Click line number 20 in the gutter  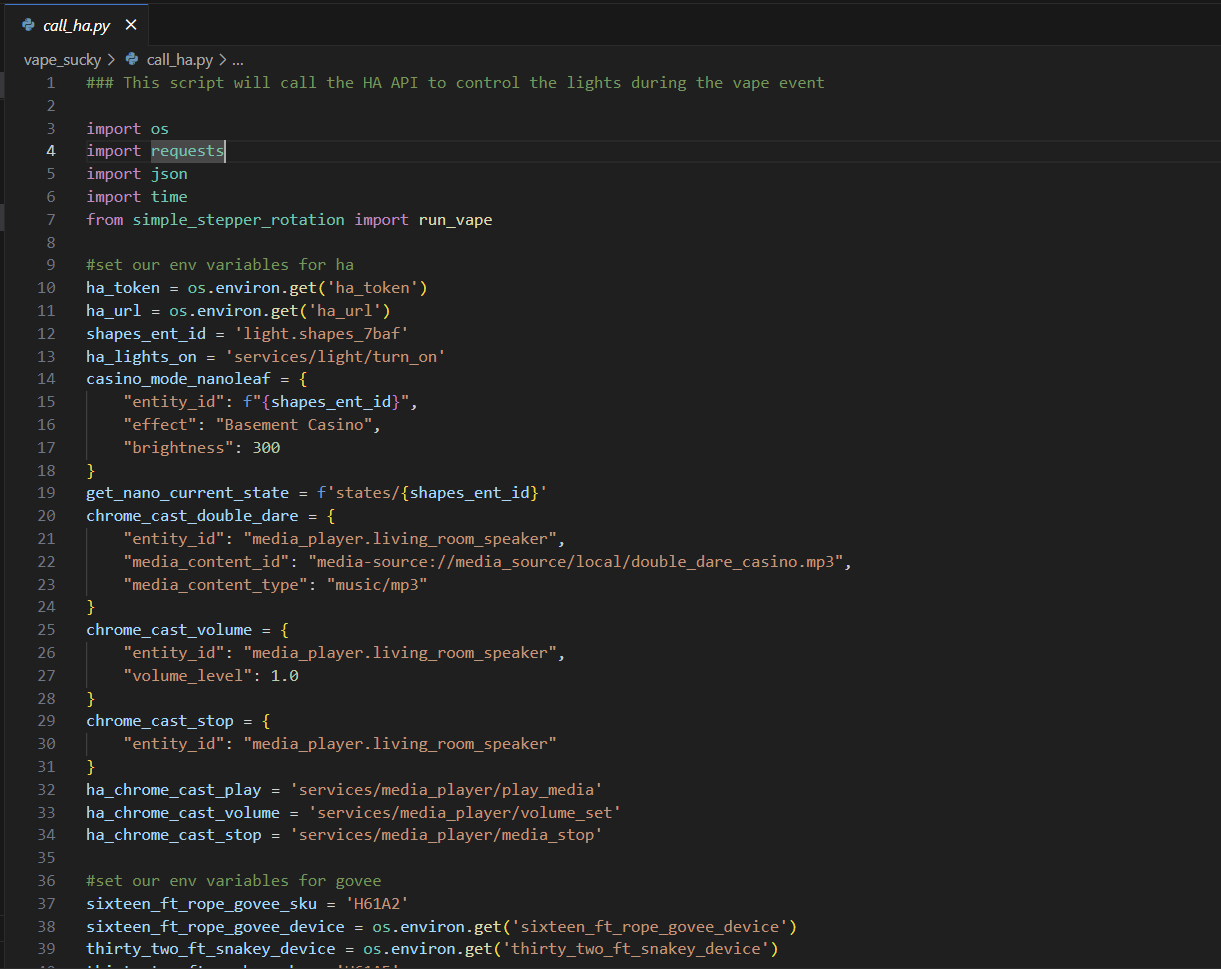tap(46, 516)
